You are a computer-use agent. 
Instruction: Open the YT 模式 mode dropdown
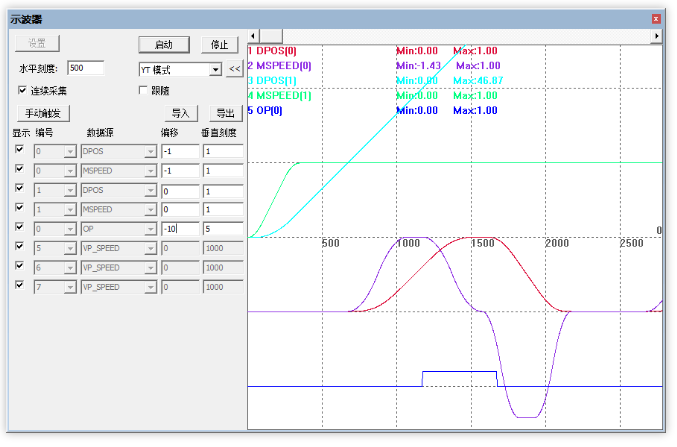pos(215,69)
